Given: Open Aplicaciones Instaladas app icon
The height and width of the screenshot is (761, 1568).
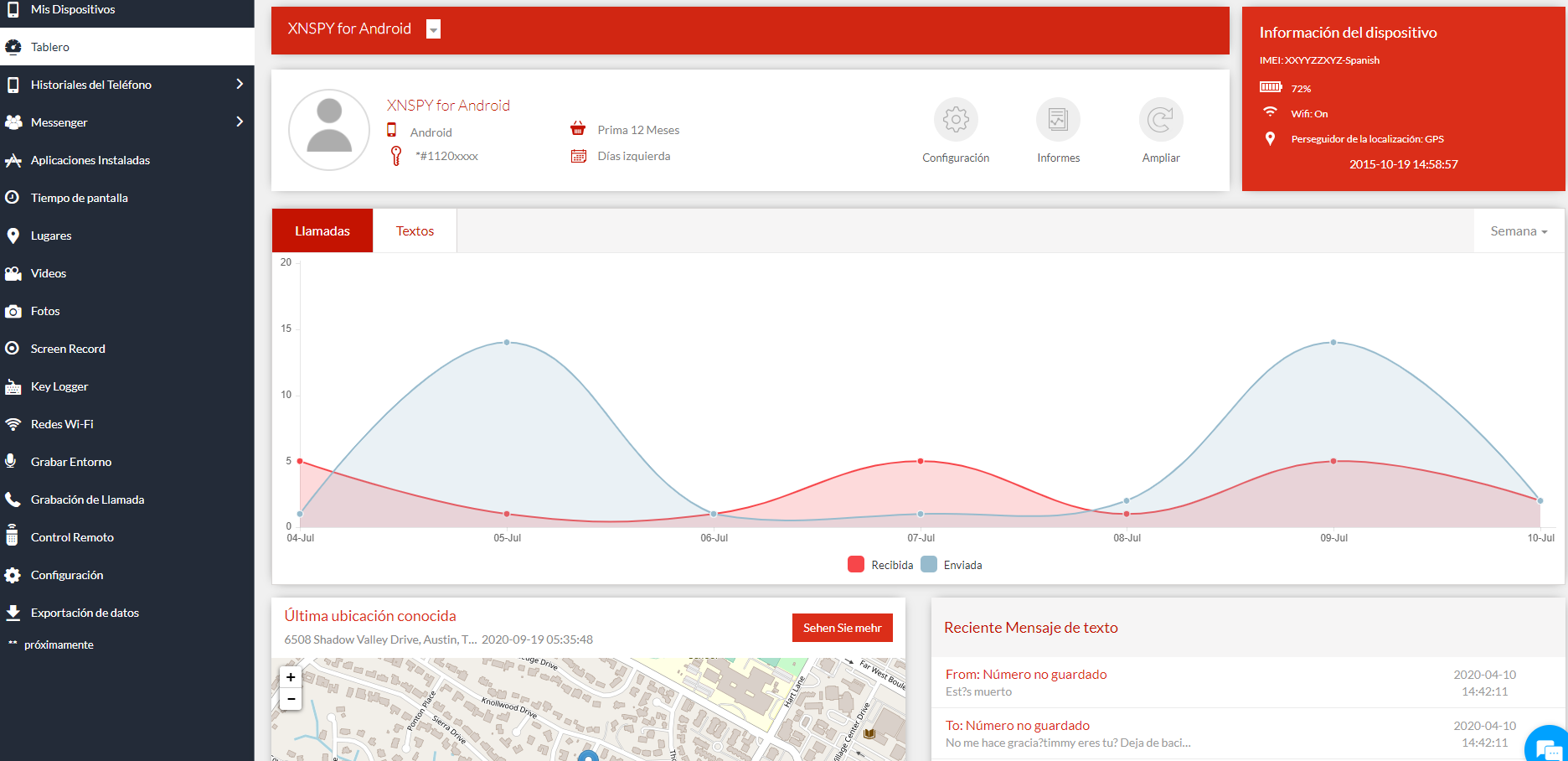Looking at the screenshot, I should (x=13, y=160).
